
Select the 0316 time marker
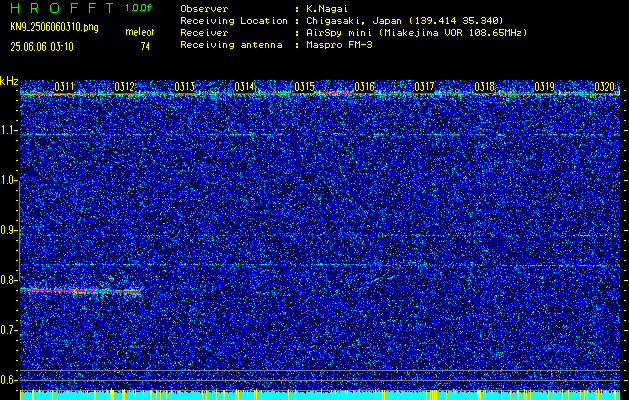(x=364, y=86)
